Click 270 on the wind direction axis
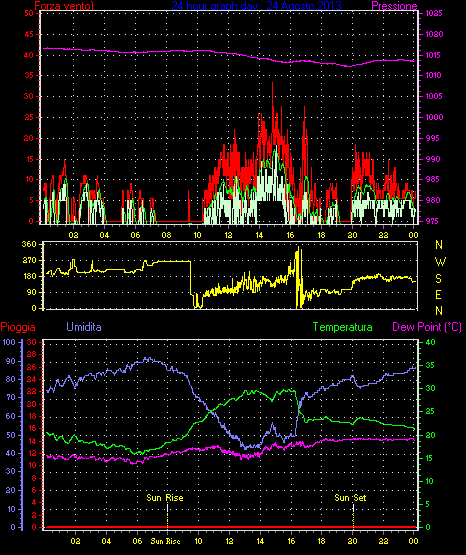 (x=29, y=261)
